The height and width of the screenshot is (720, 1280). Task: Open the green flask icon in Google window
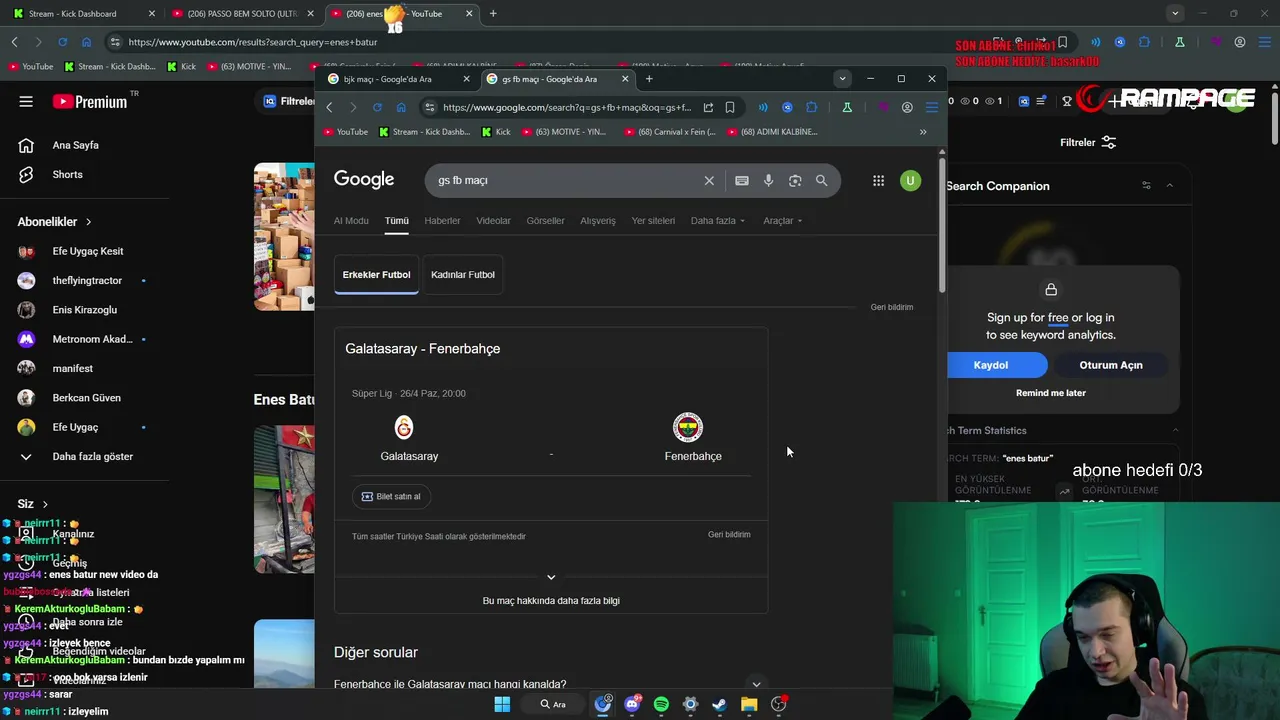(x=847, y=107)
